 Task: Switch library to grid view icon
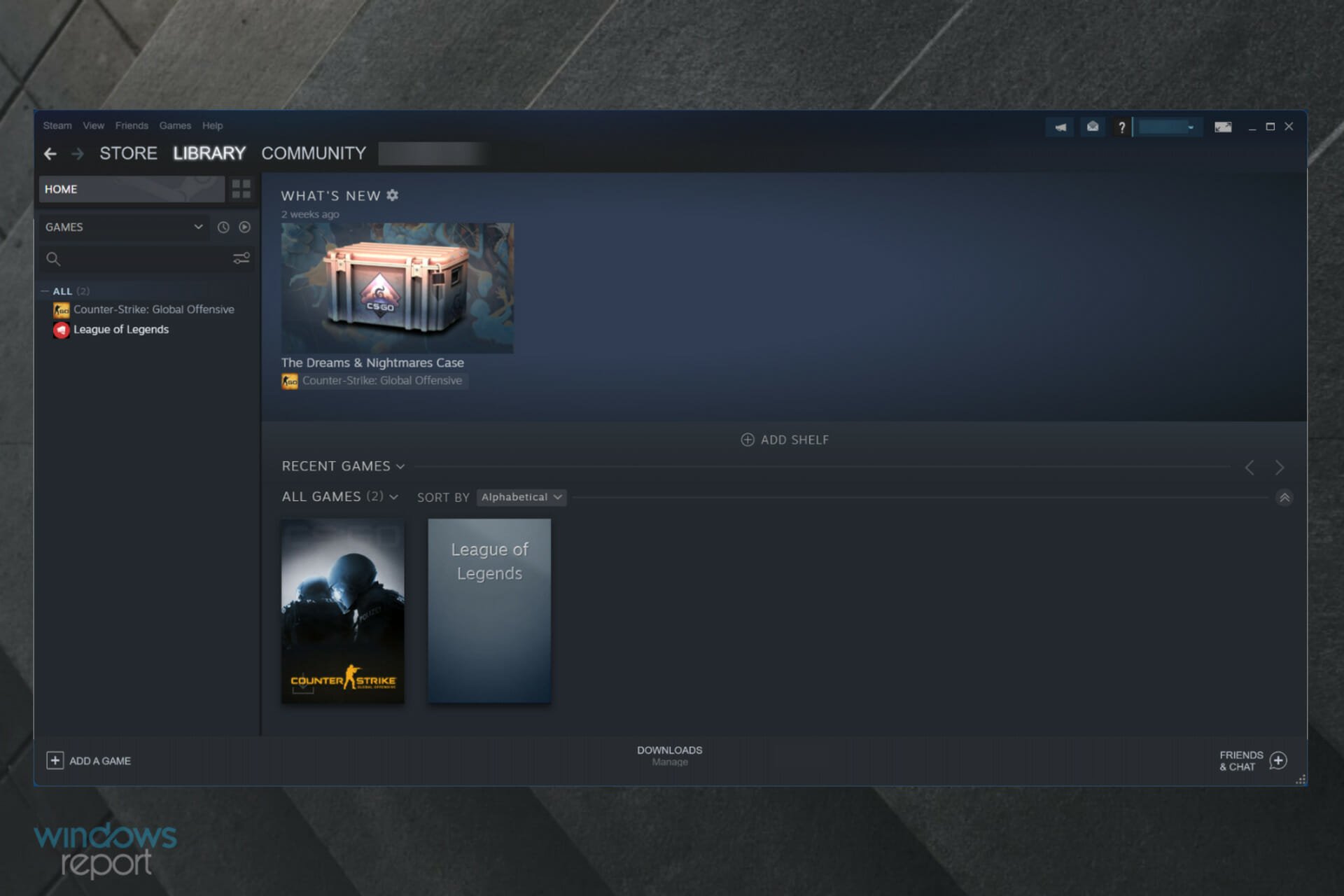click(x=241, y=189)
